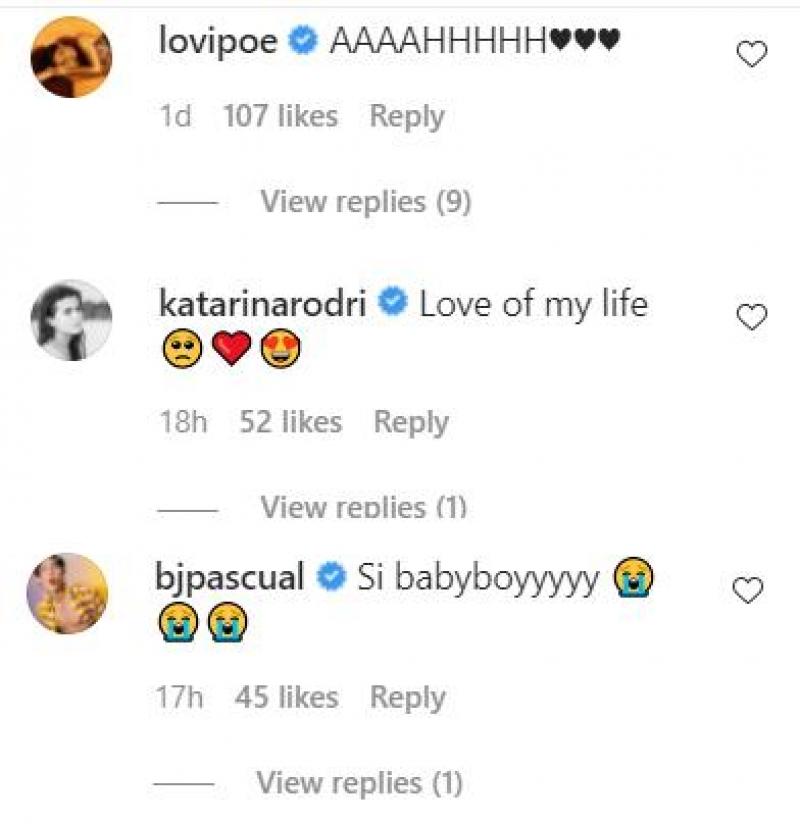Expand View replies (9) under lovipoe
The image size is (800, 824).
[x=365, y=202]
